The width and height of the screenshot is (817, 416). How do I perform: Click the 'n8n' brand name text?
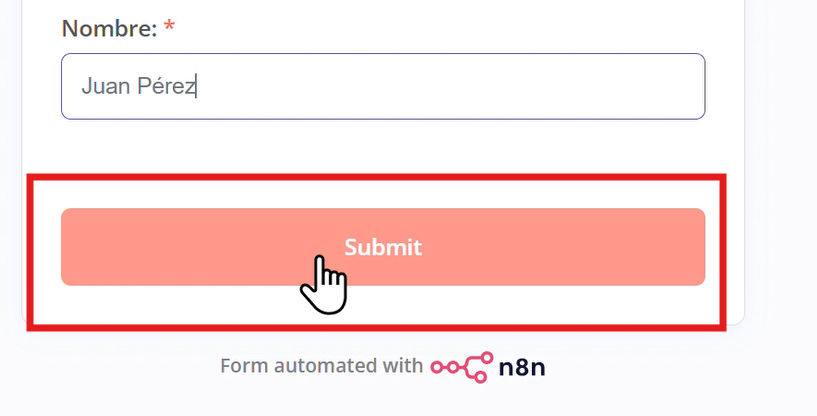521,366
